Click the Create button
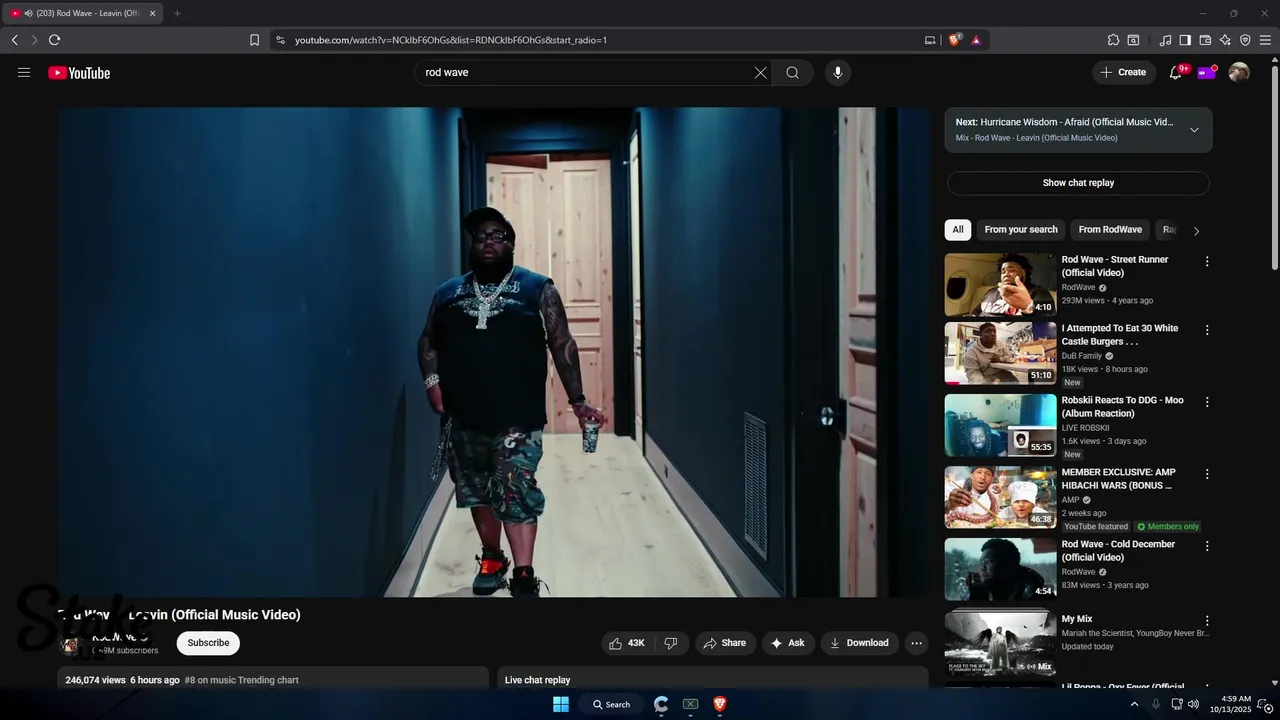This screenshot has width=1280, height=720. (x=1123, y=72)
